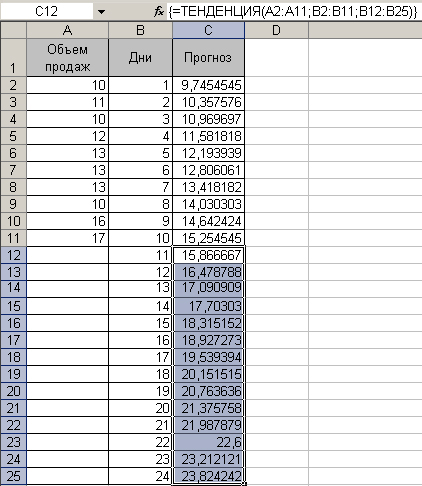The height and width of the screenshot is (486, 422).
Task: Select the header cell 'Дни'
Action: click(140, 58)
